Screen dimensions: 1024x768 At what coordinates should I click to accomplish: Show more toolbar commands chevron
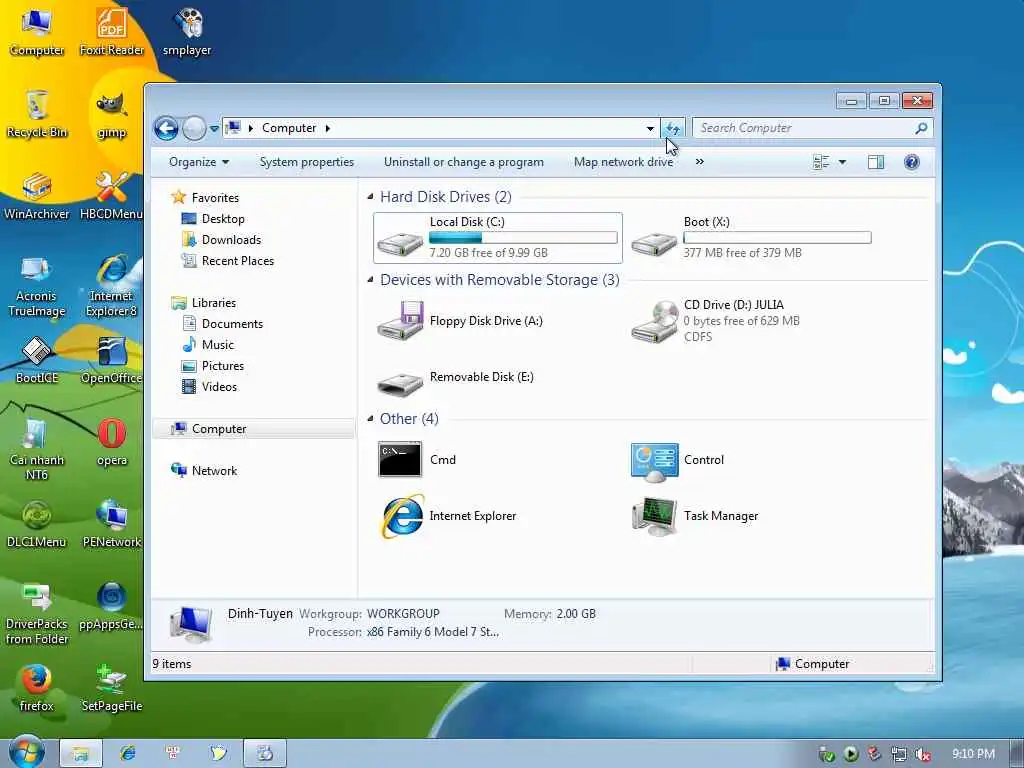tap(699, 162)
